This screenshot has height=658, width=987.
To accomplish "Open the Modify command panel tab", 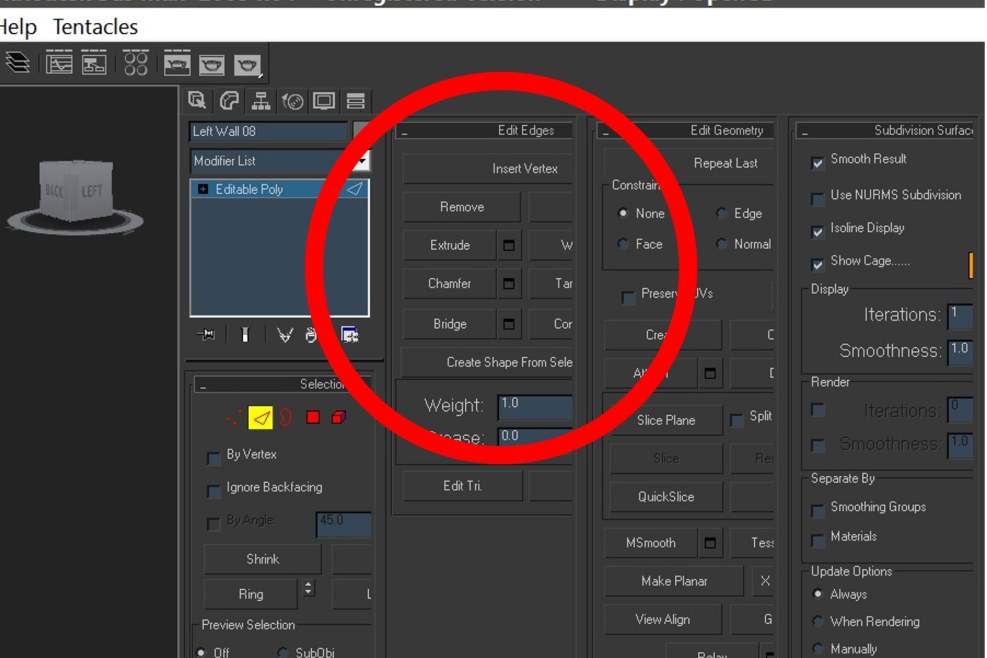I will pos(229,101).
